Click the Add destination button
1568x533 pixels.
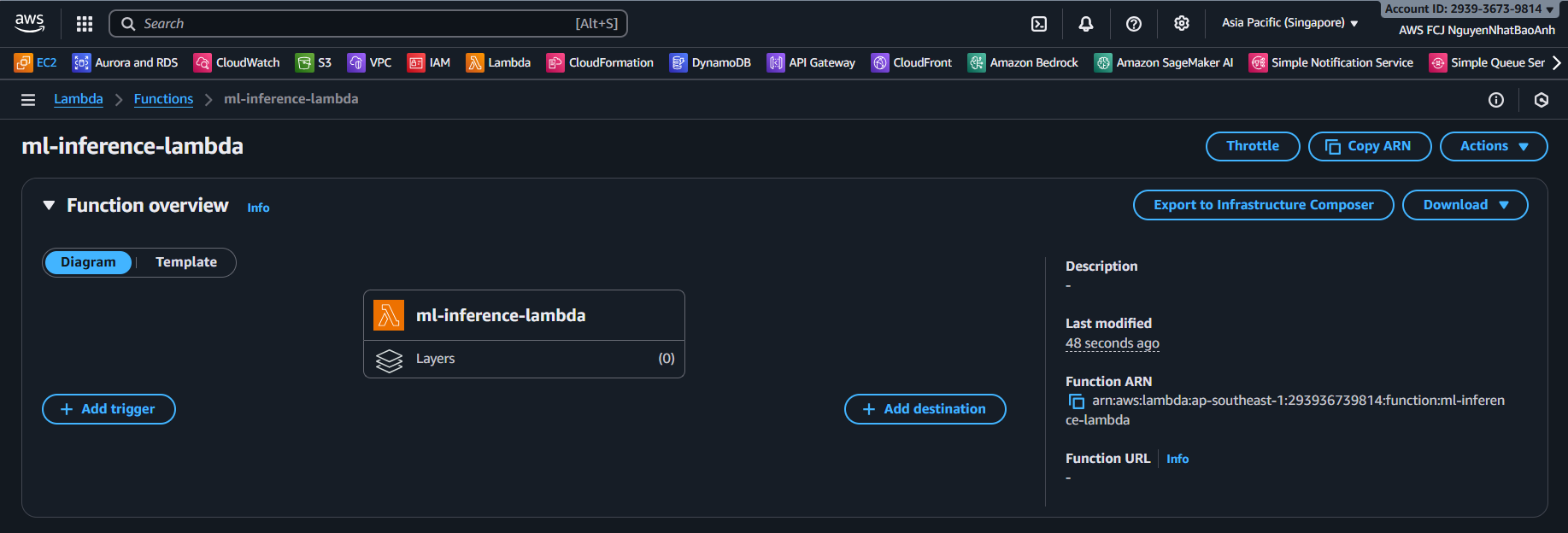(x=925, y=409)
